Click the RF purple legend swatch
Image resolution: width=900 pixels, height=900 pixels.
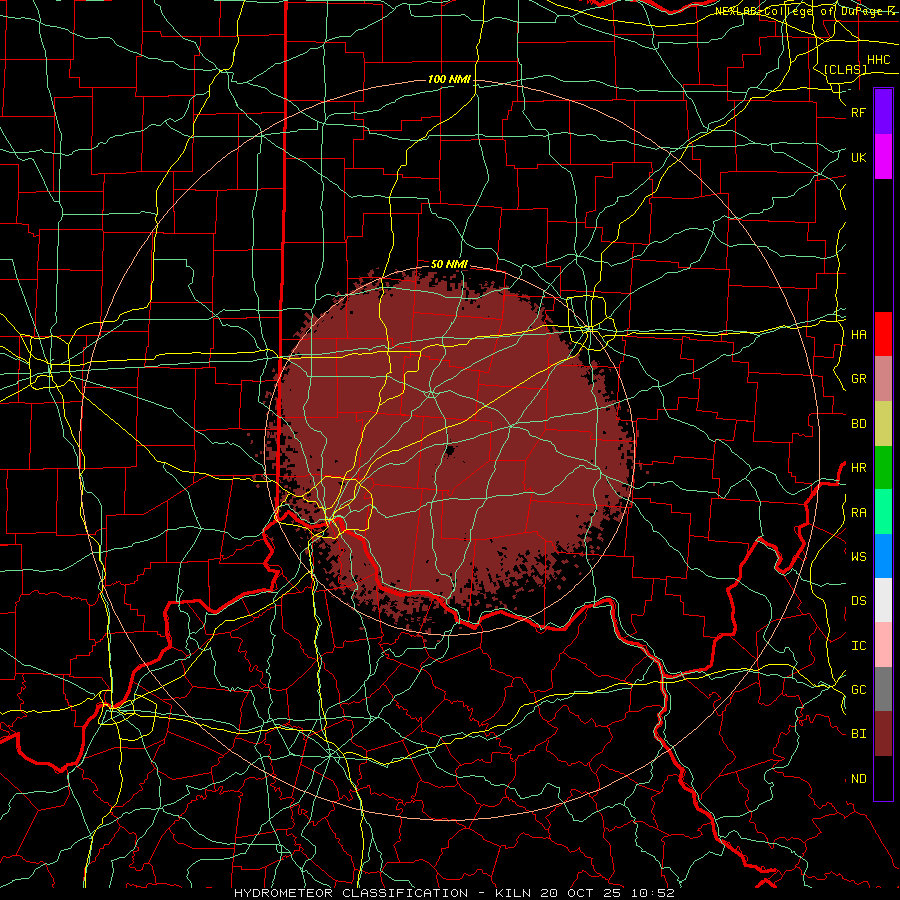883,112
